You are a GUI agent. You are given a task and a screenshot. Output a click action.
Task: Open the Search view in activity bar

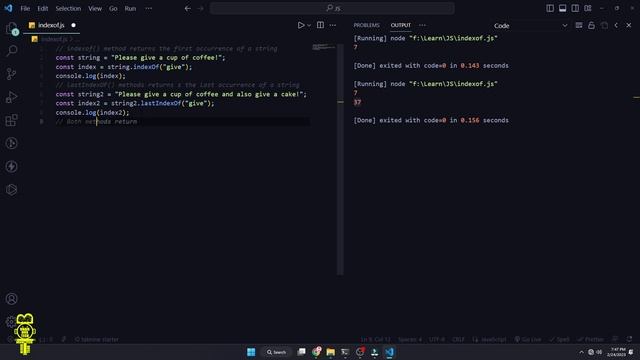click(12, 51)
